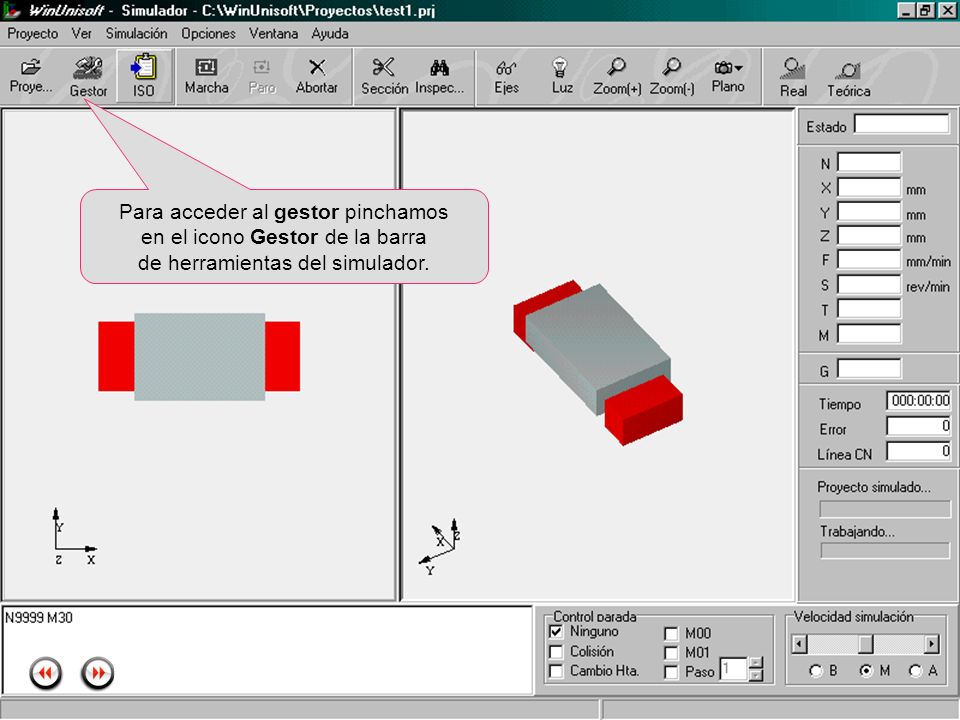Screen dimensions: 960x720
Task: Click the N9999 M30 code line
Action: [x=39, y=618]
